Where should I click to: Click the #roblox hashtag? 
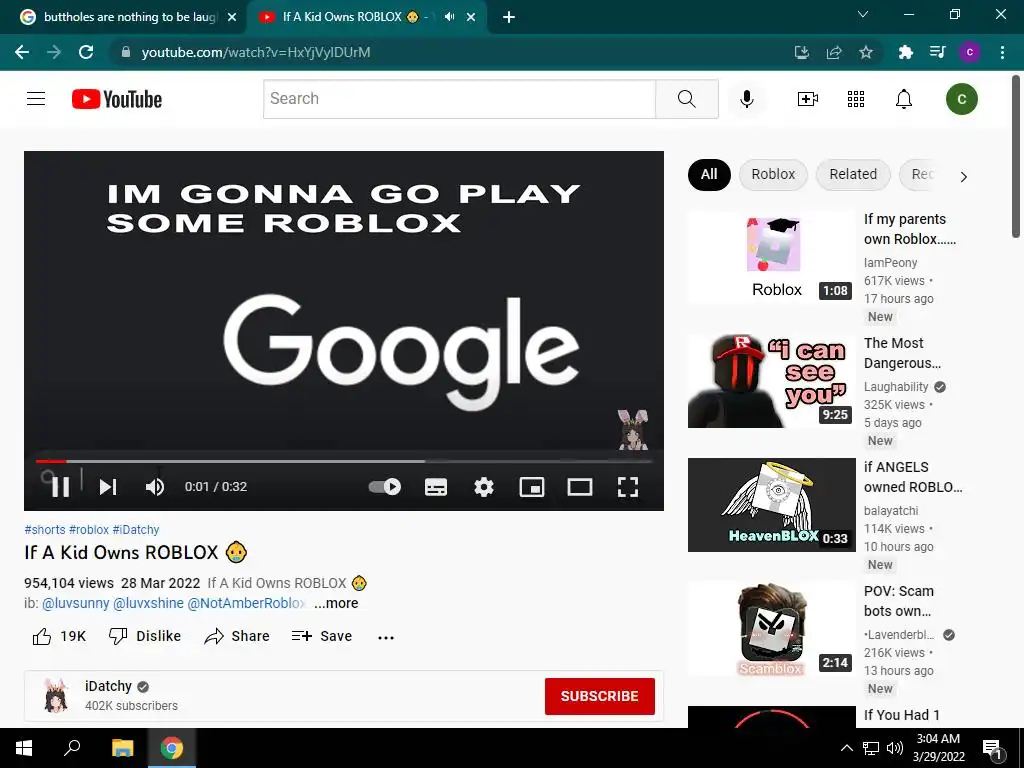coord(89,530)
